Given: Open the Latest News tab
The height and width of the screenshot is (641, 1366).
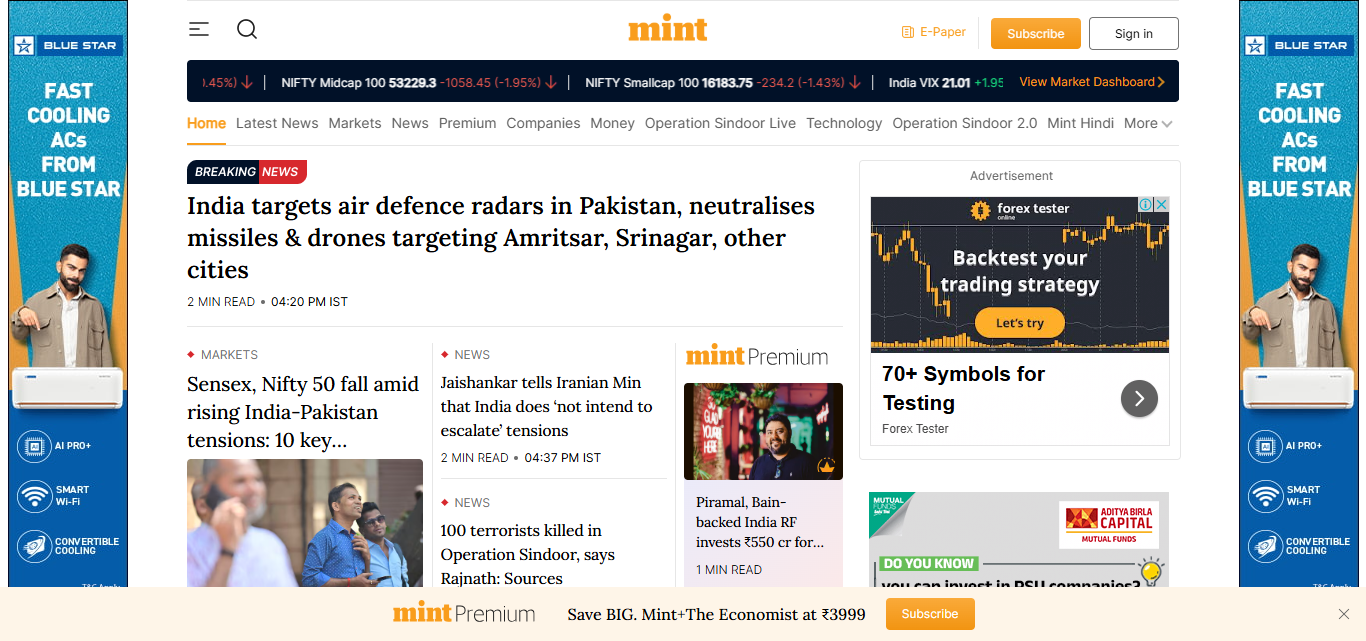Looking at the screenshot, I should coord(277,123).
